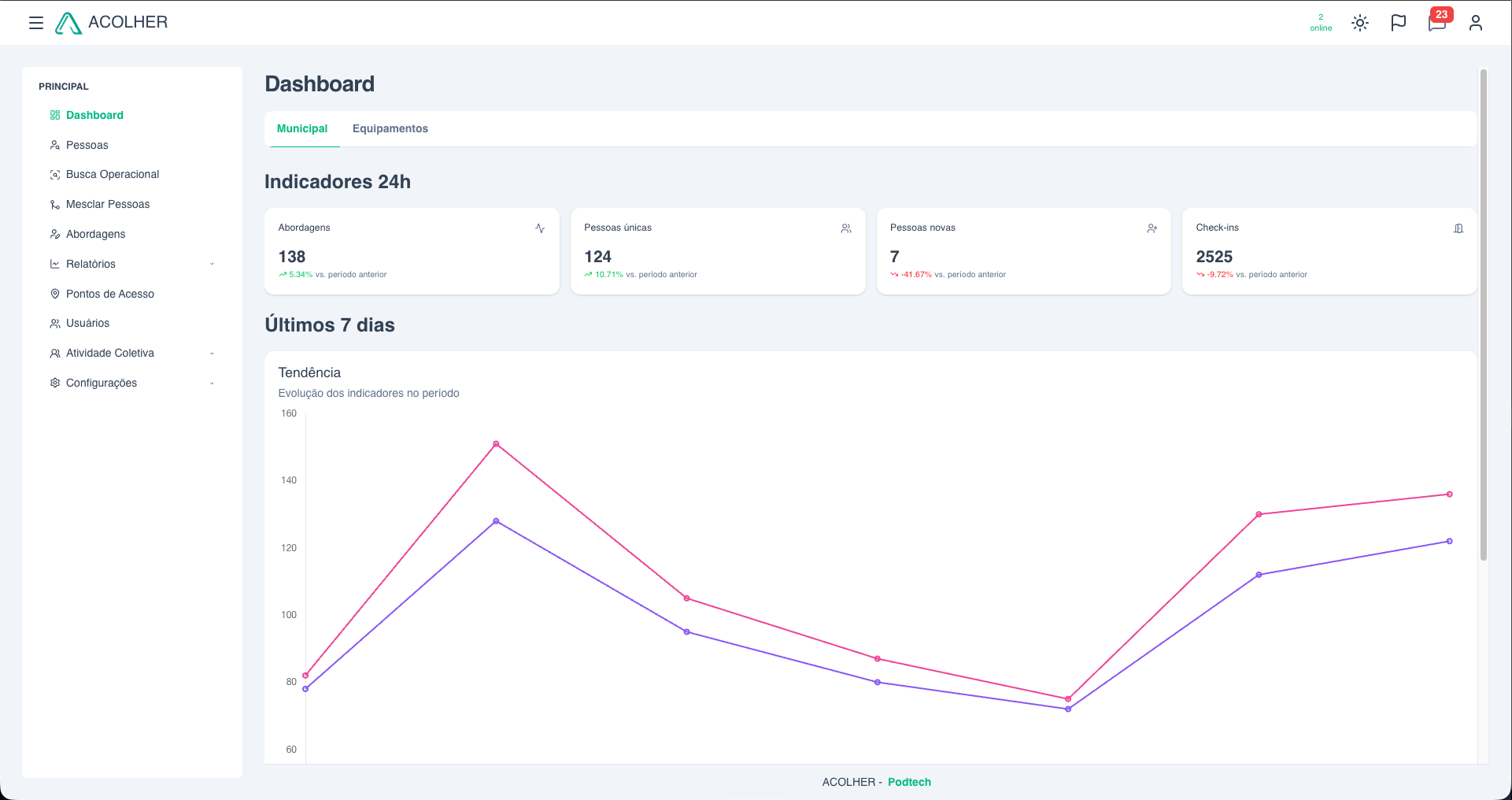Click the Check-ins value 2525
The image size is (1512, 800).
1214,257
